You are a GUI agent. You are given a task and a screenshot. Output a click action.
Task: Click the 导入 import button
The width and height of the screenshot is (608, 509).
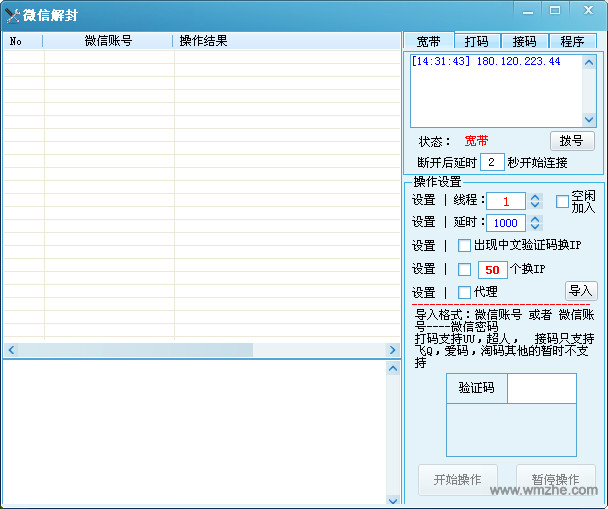581,291
